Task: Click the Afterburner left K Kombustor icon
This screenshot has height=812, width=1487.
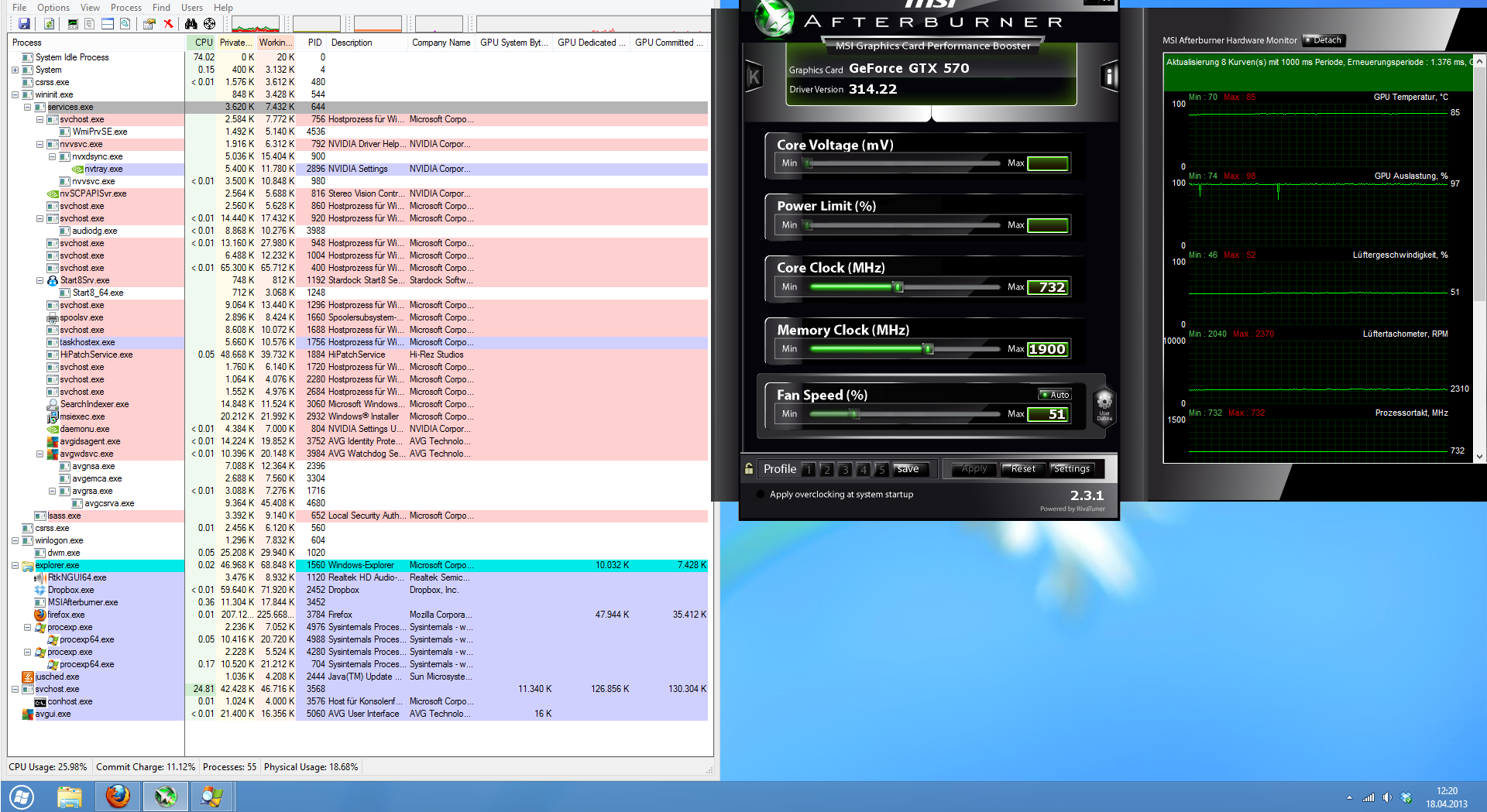Action: [x=754, y=76]
